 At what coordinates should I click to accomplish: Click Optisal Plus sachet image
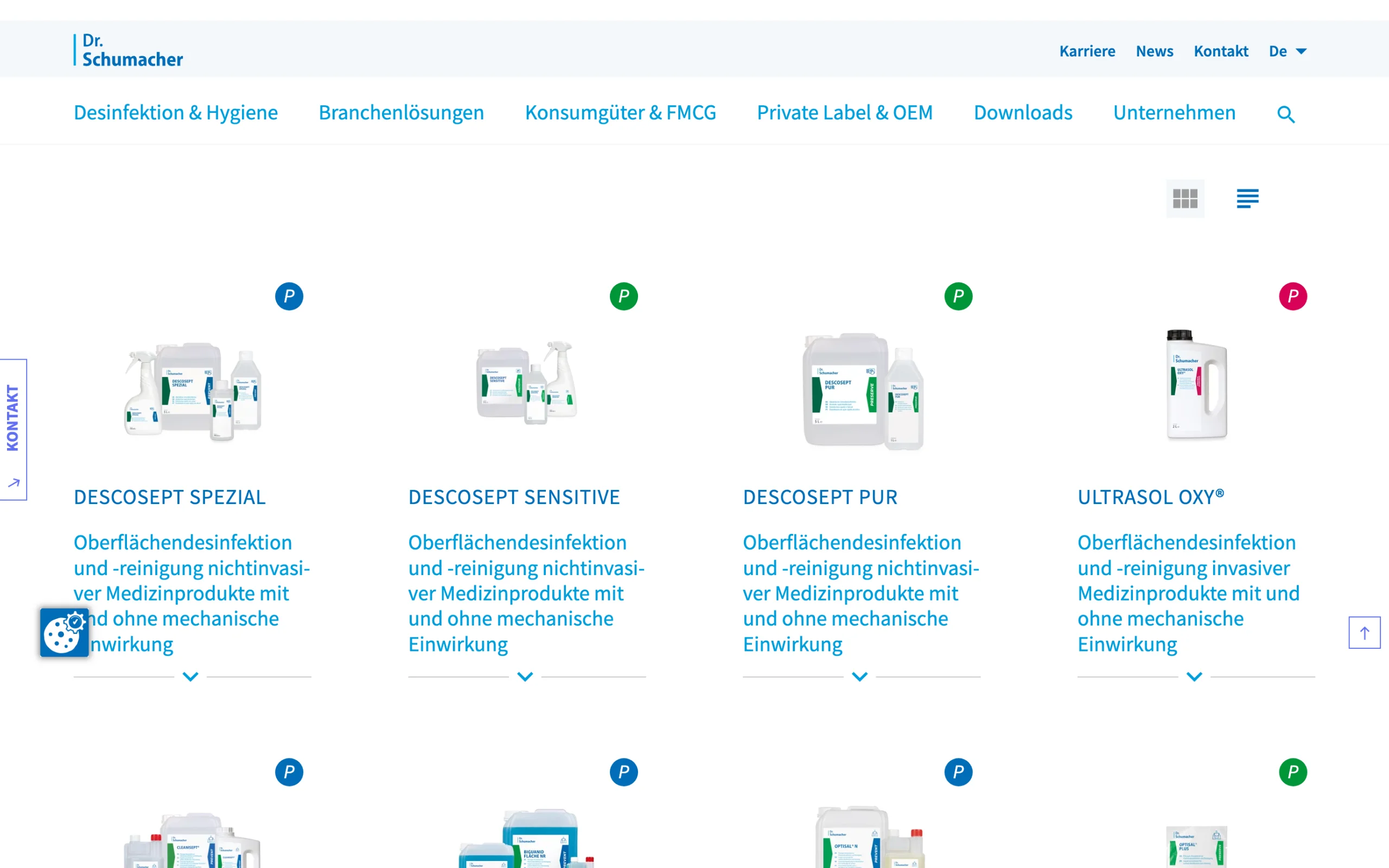pyautogui.click(x=1197, y=847)
